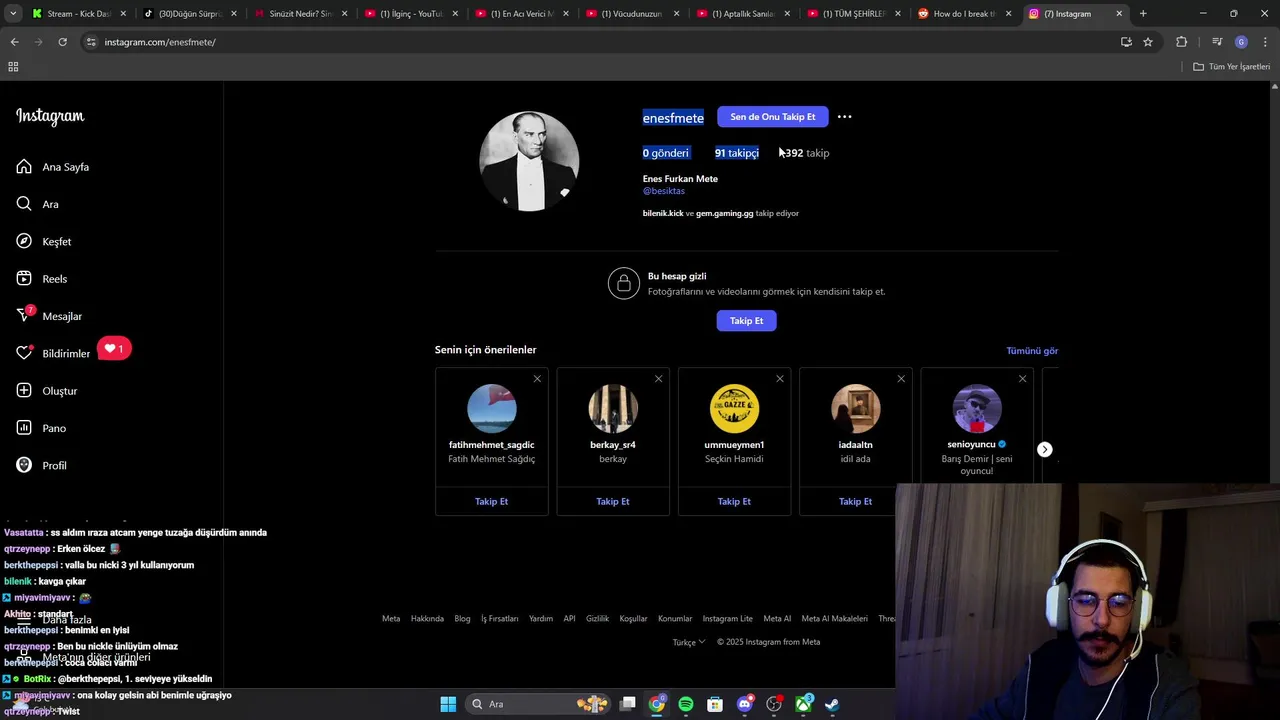The width and height of the screenshot is (1280, 720).
Task: Click the install app icon in address bar
Action: click(x=1126, y=42)
